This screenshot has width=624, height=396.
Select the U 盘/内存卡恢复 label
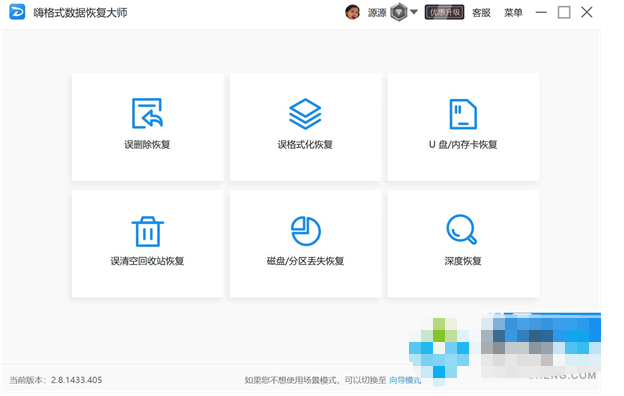(463, 144)
